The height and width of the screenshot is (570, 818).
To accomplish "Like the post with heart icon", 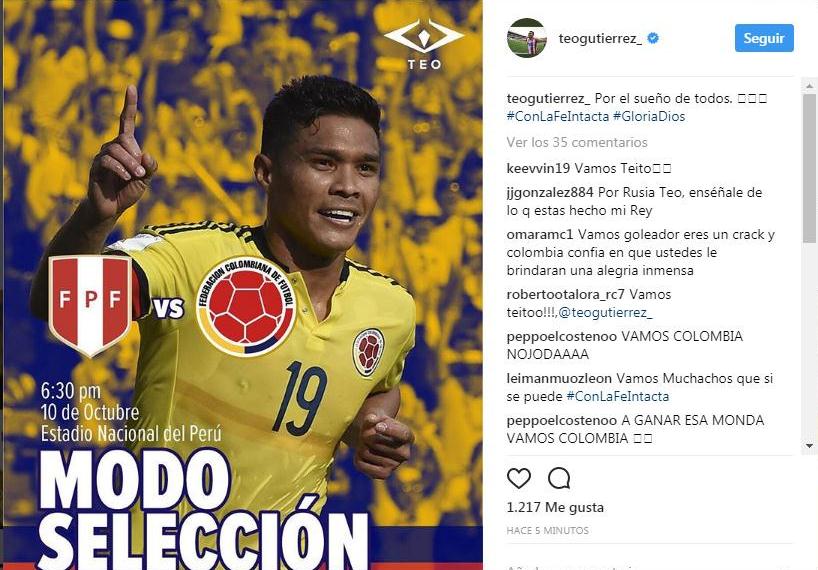I will 519,478.
